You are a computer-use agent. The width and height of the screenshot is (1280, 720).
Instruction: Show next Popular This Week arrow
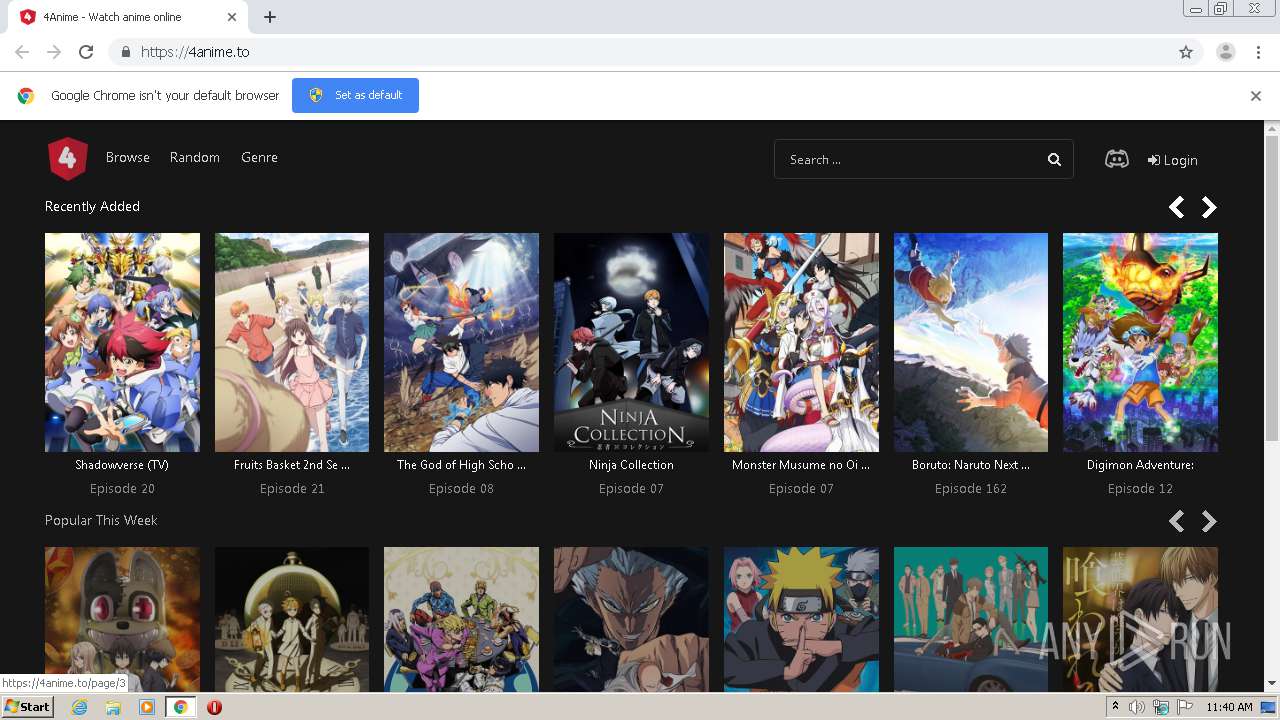[x=1209, y=521]
